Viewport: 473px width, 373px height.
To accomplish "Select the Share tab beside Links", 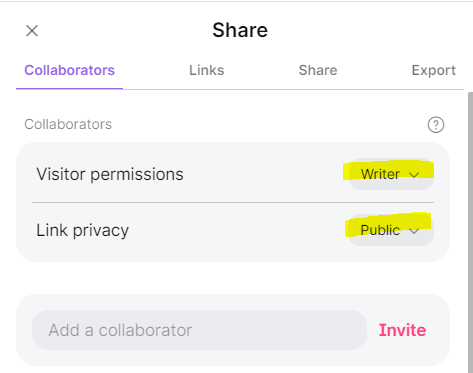I will click(x=318, y=70).
